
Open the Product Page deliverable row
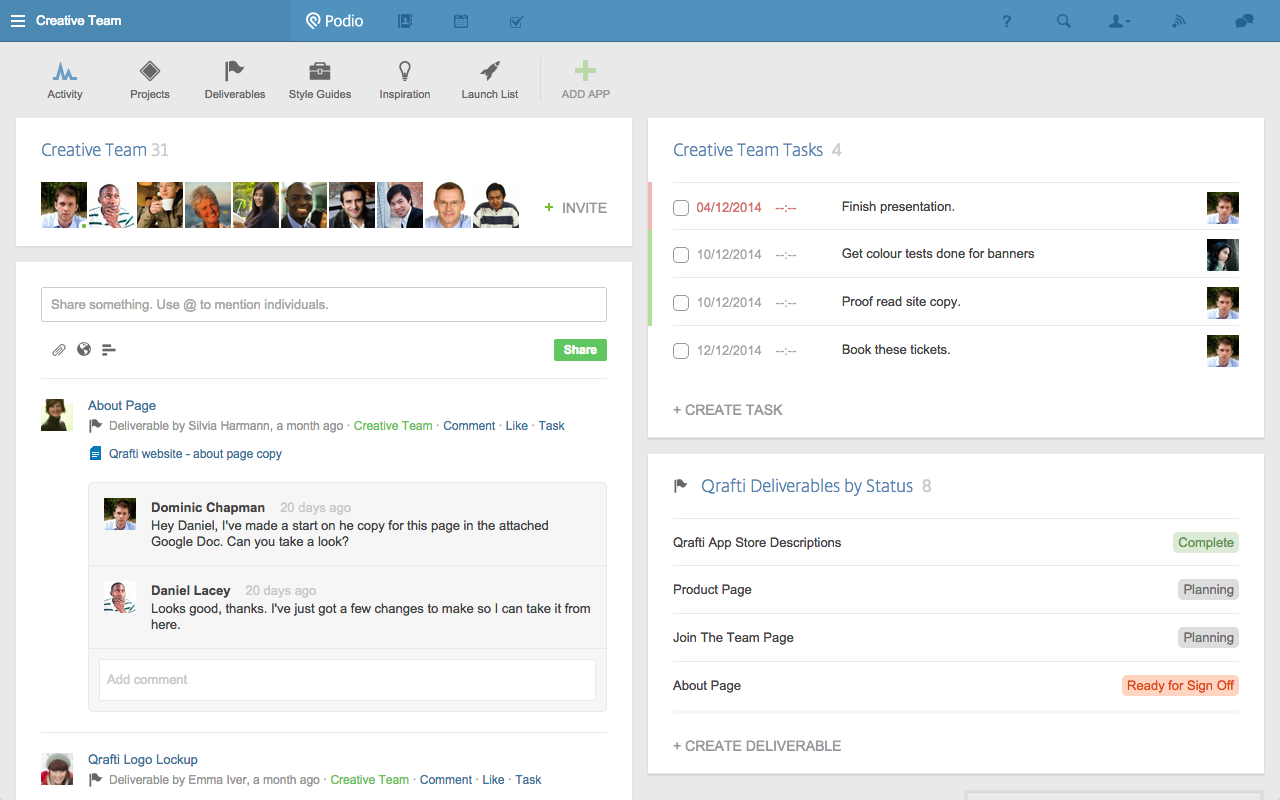point(956,590)
